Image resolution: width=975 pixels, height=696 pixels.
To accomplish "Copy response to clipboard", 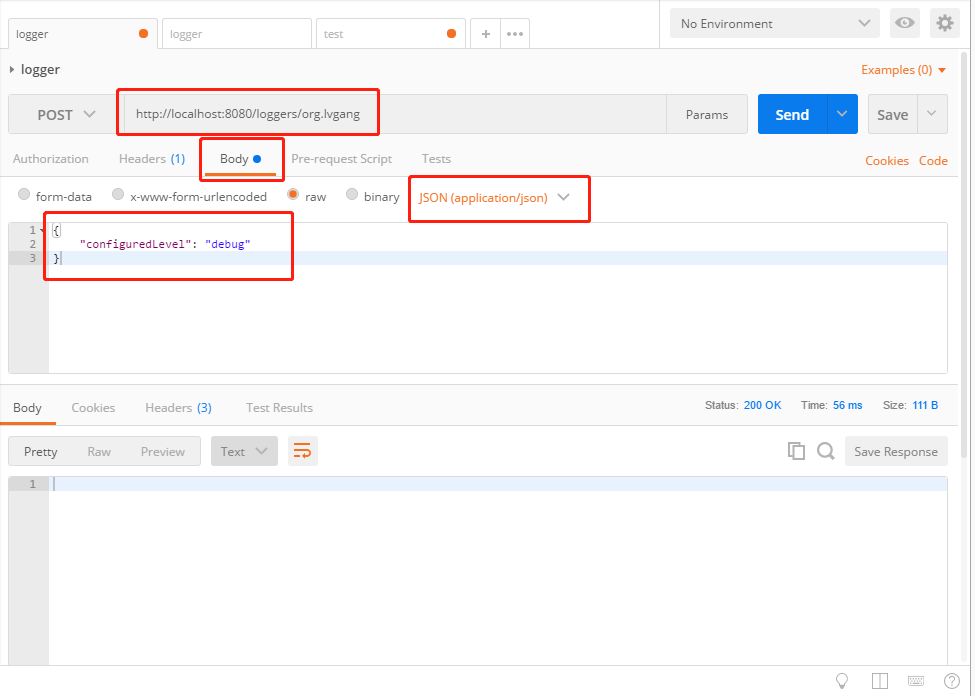I will click(796, 451).
